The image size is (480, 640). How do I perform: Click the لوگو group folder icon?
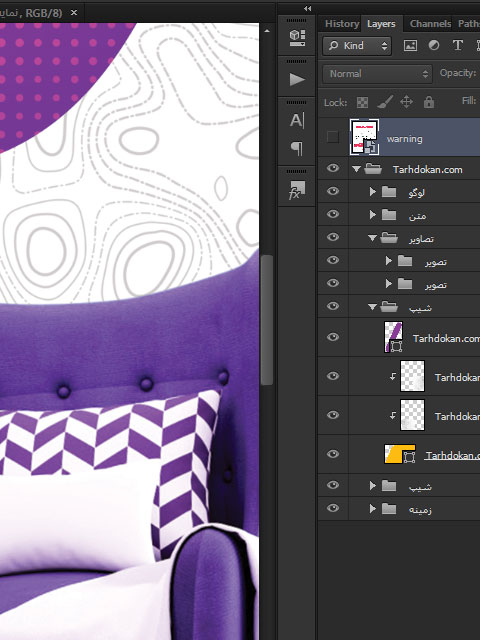[389, 191]
